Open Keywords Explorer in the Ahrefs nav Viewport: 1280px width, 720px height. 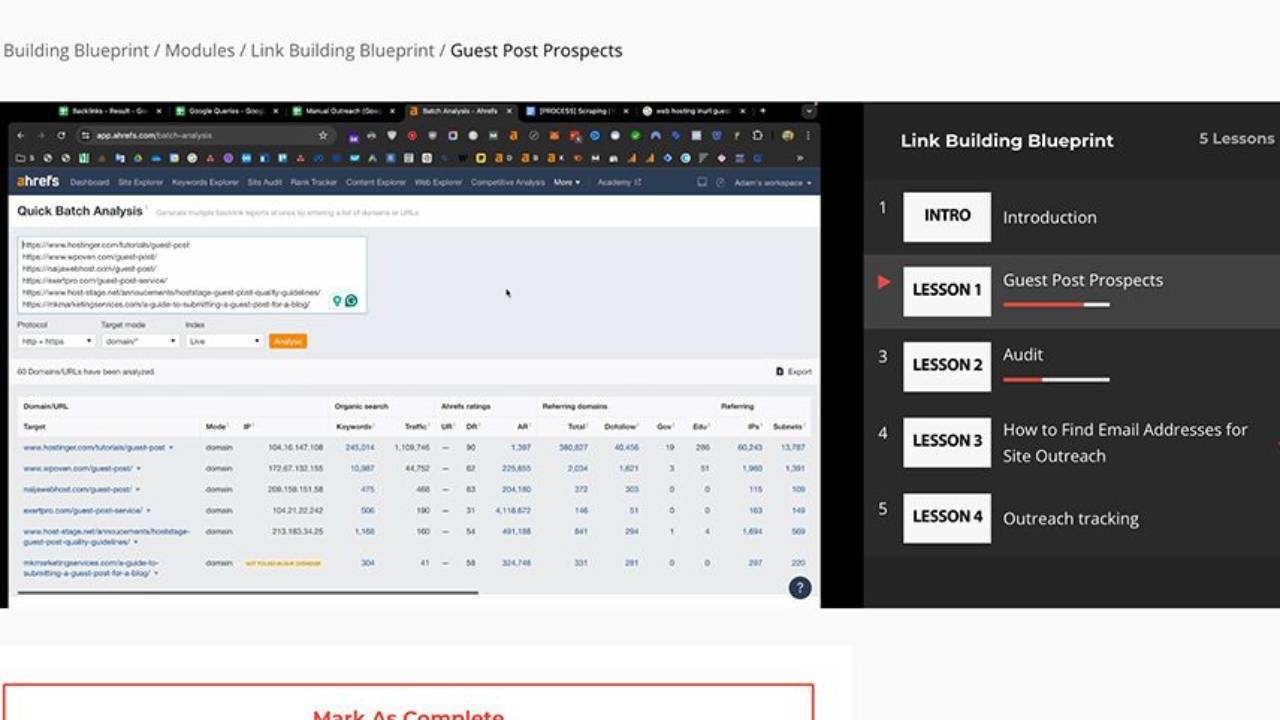click(205, 183)
